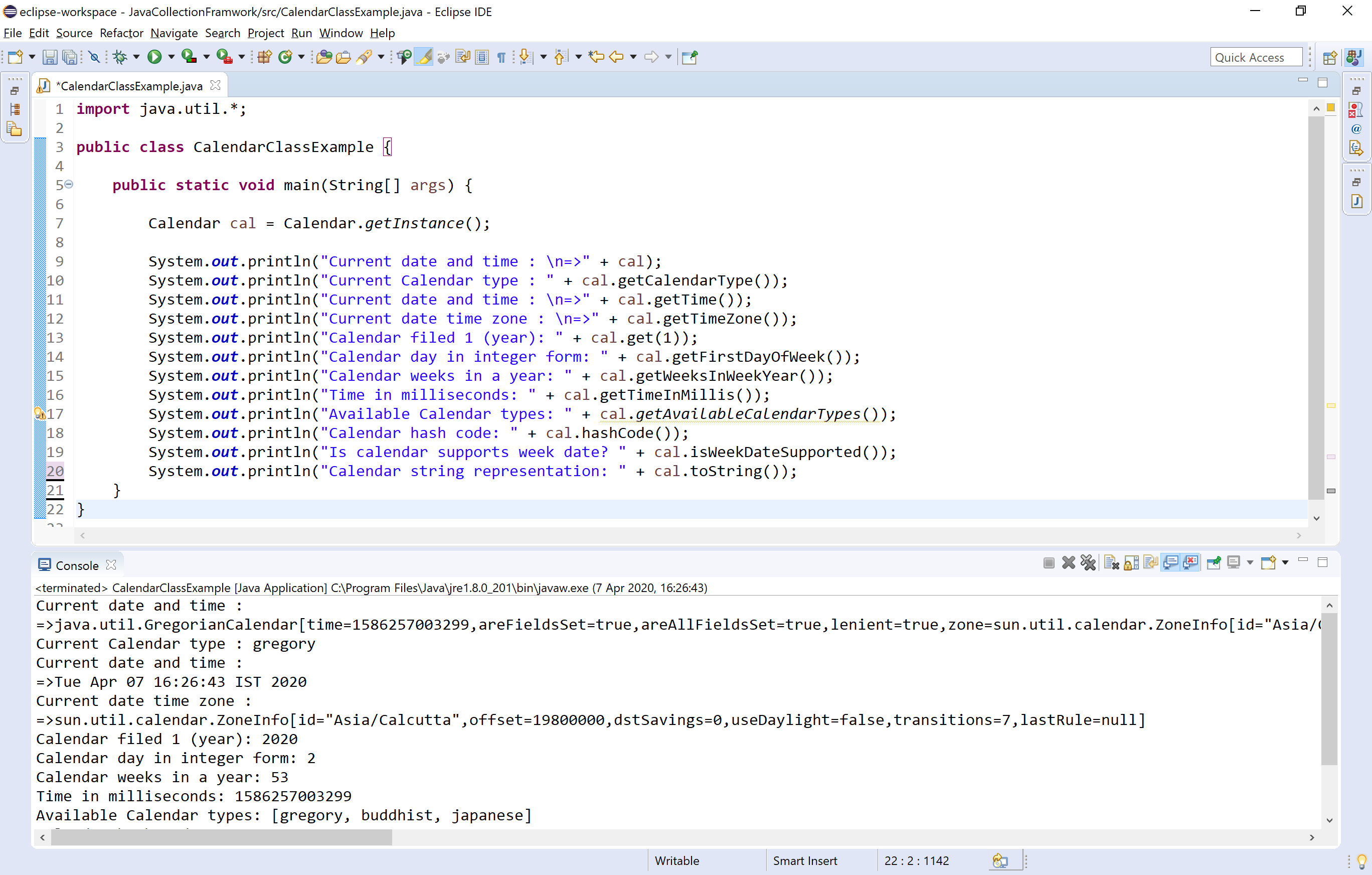Screen dimensions: 1372x875
Task: Click the Back navigation yellow arrow
Action: pos(616,57)
